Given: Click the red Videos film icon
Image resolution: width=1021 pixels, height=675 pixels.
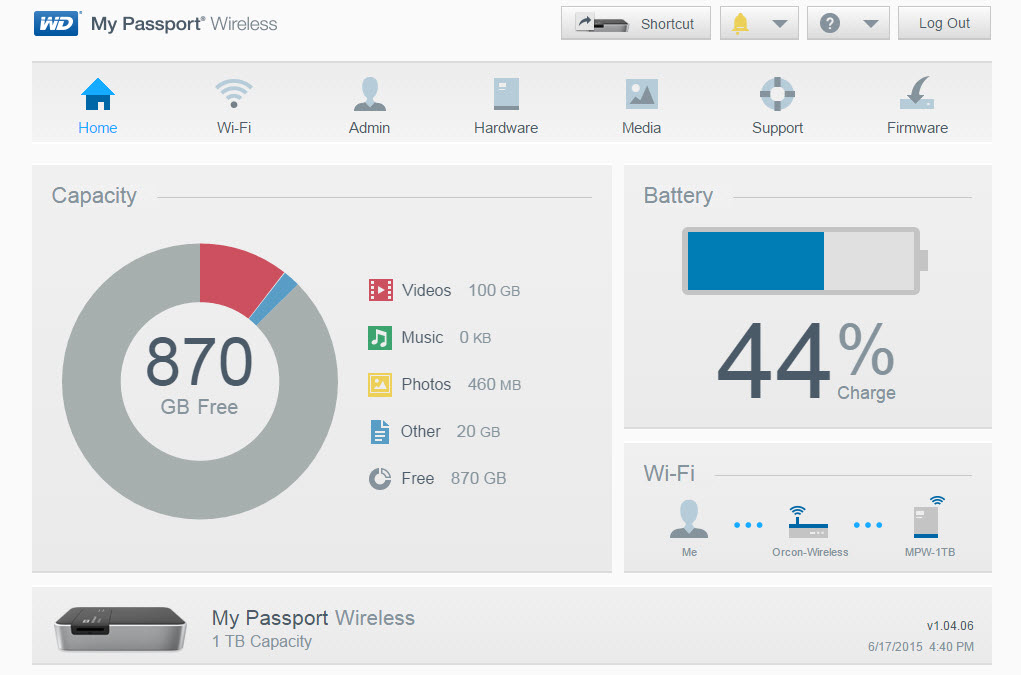Looking at the screenshot, I should coord(380,290).
